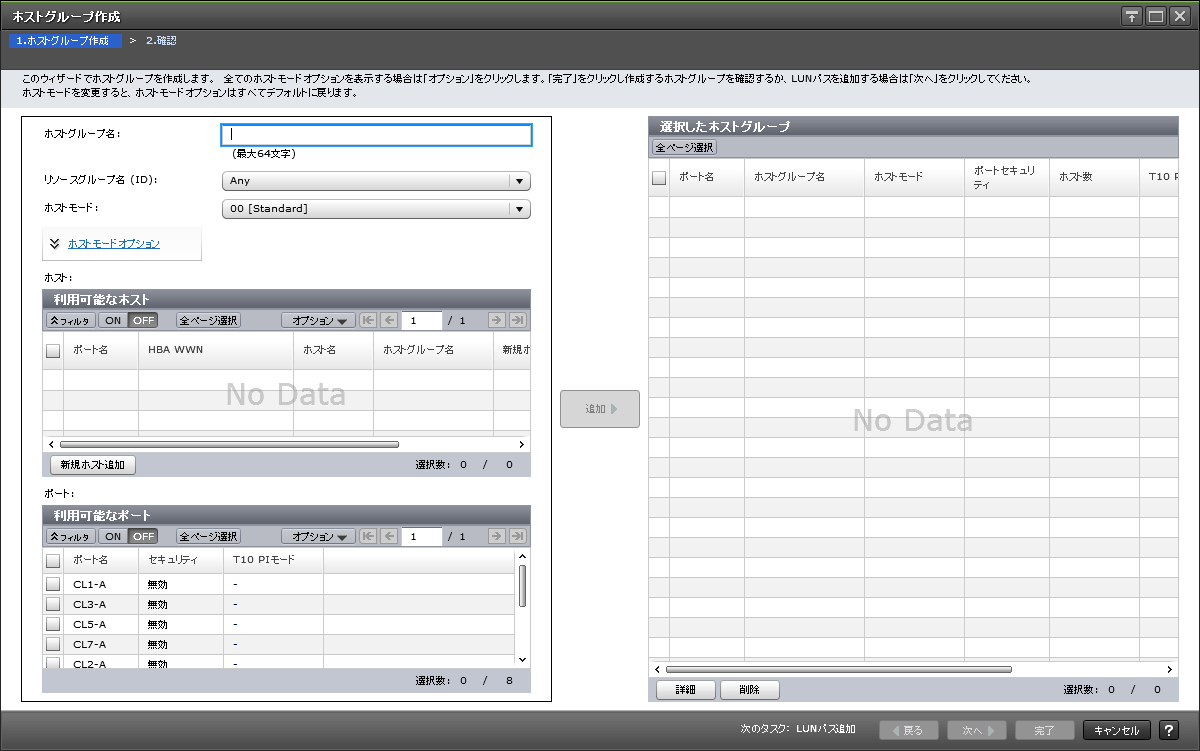Open the ホストモード dropdown
Image resolution: width=1200 pixels, height=751 pixels.
(375, 209)
